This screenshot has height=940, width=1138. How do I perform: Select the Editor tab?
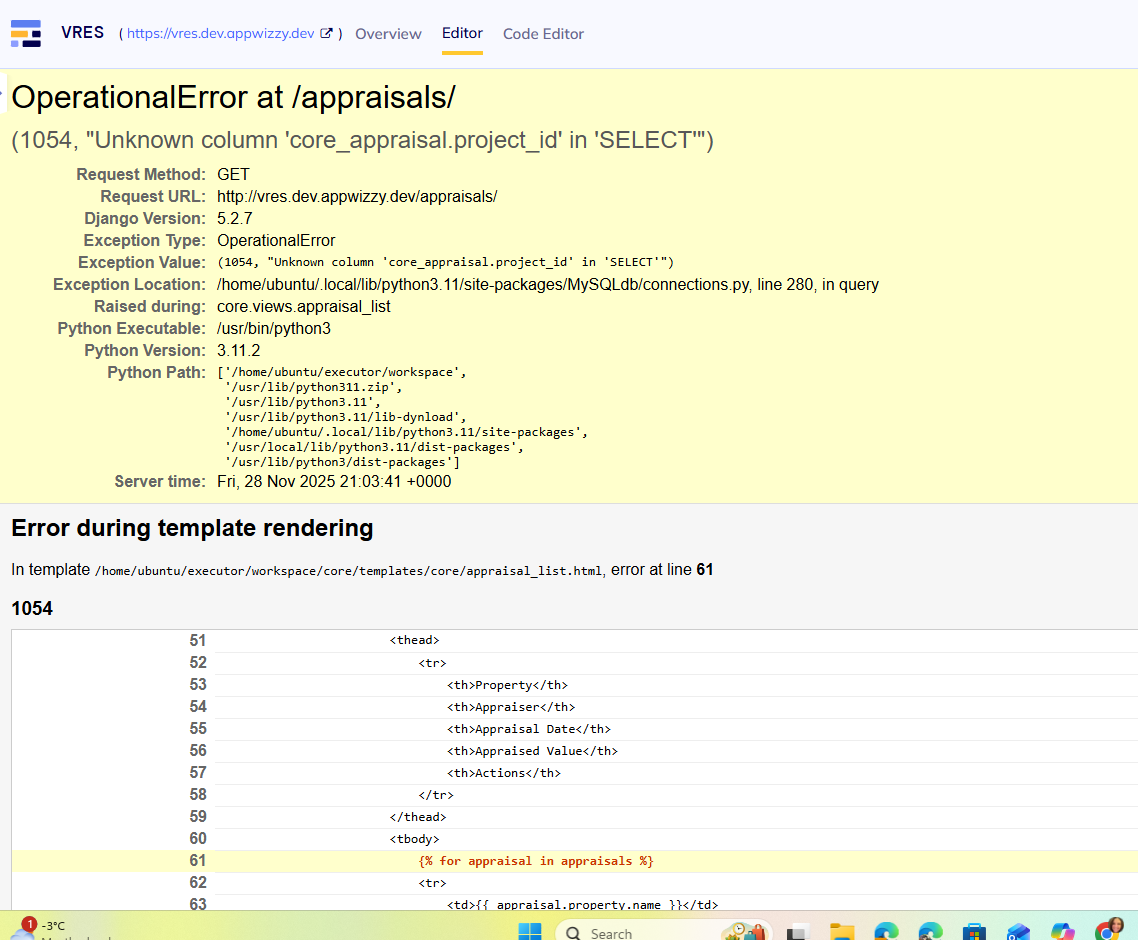click(462, 34)
